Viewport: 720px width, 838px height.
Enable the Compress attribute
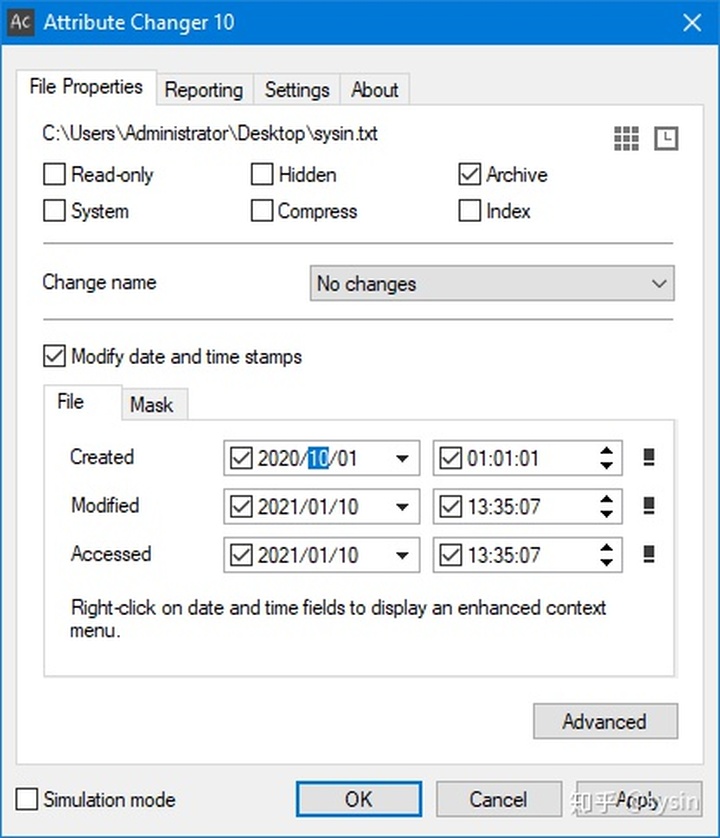tap(262, 211)
